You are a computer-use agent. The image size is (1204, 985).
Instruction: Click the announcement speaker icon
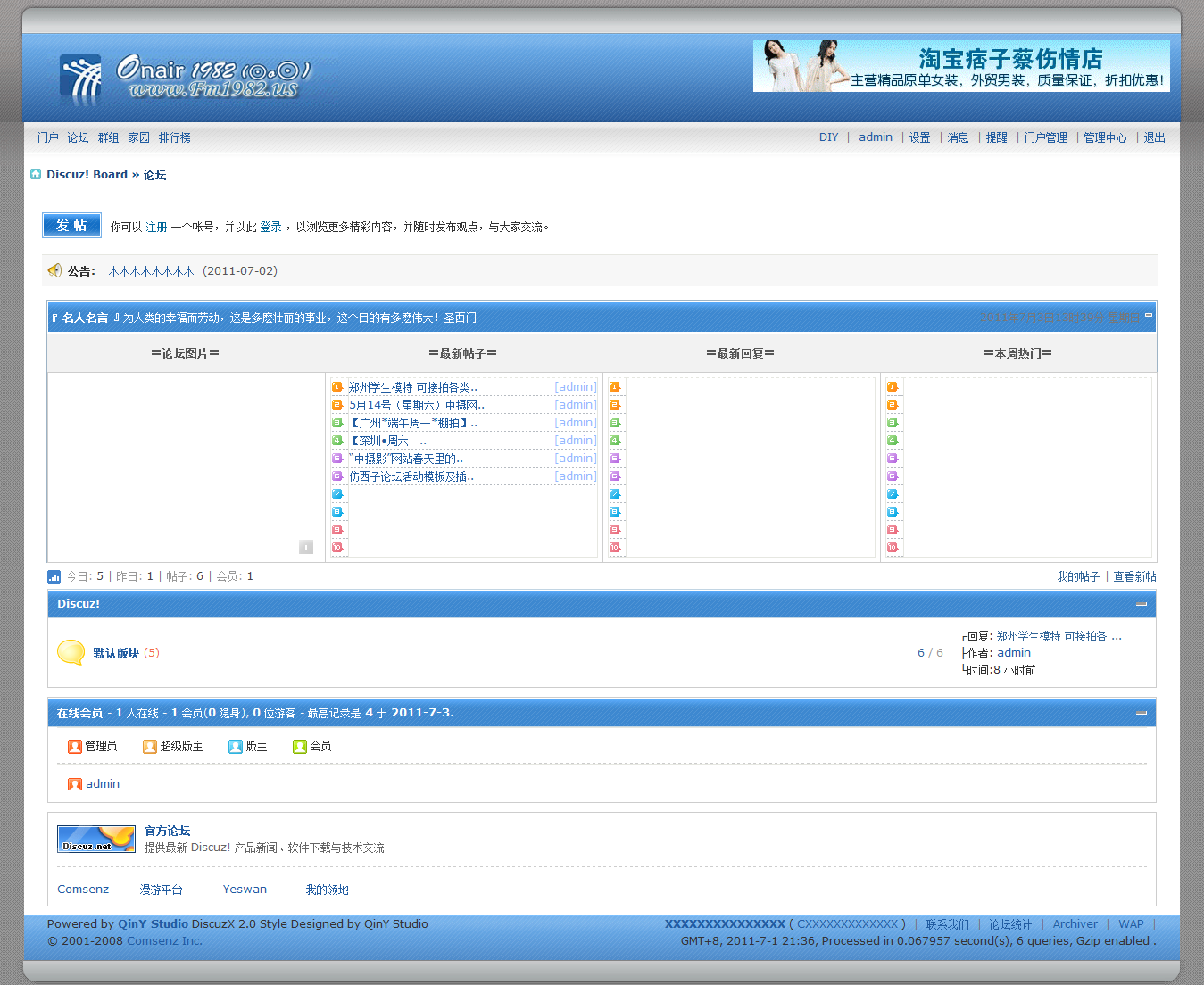tap(54, 270)
